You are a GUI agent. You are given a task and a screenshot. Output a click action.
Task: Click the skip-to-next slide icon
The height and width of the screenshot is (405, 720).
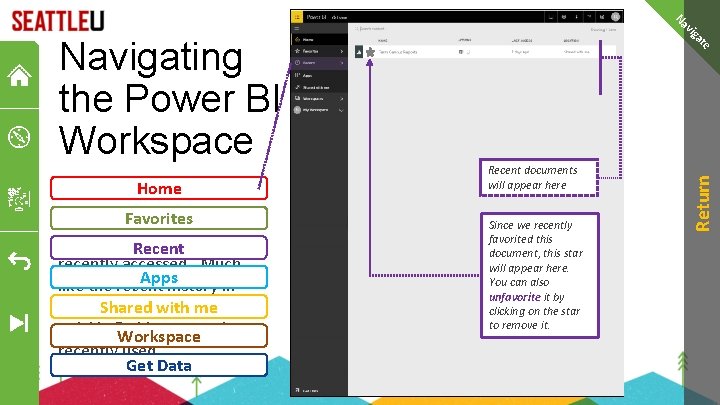tap(19, 323)
